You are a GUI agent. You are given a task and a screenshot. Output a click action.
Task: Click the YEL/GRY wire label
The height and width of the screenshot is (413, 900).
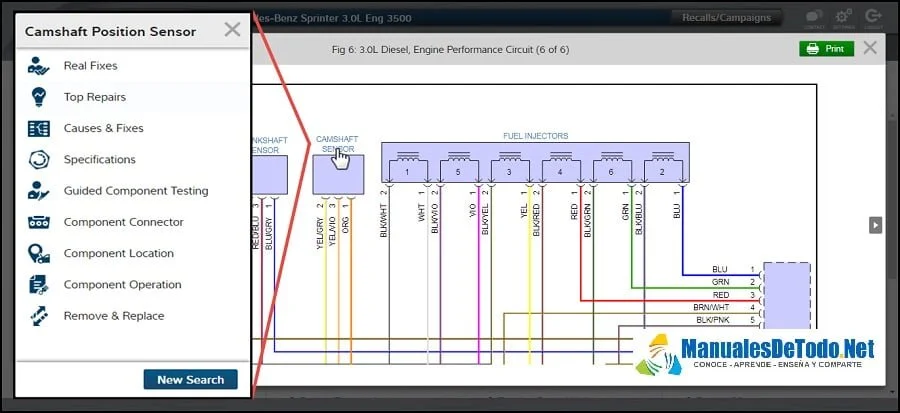pyautogui.click(x=320, y=233)
